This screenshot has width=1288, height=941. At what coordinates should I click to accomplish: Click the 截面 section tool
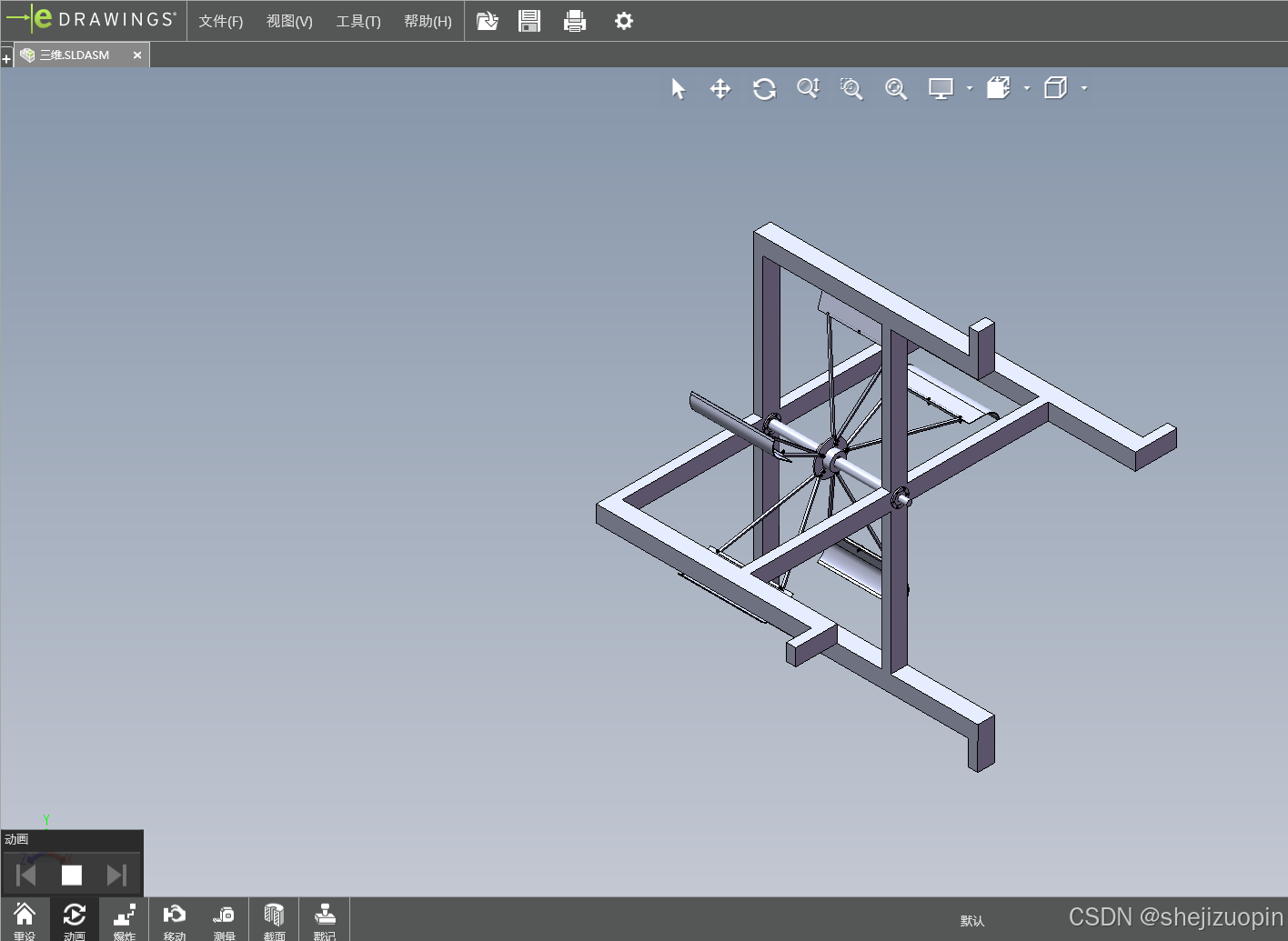pyautogui.click(x=275, y=919)
